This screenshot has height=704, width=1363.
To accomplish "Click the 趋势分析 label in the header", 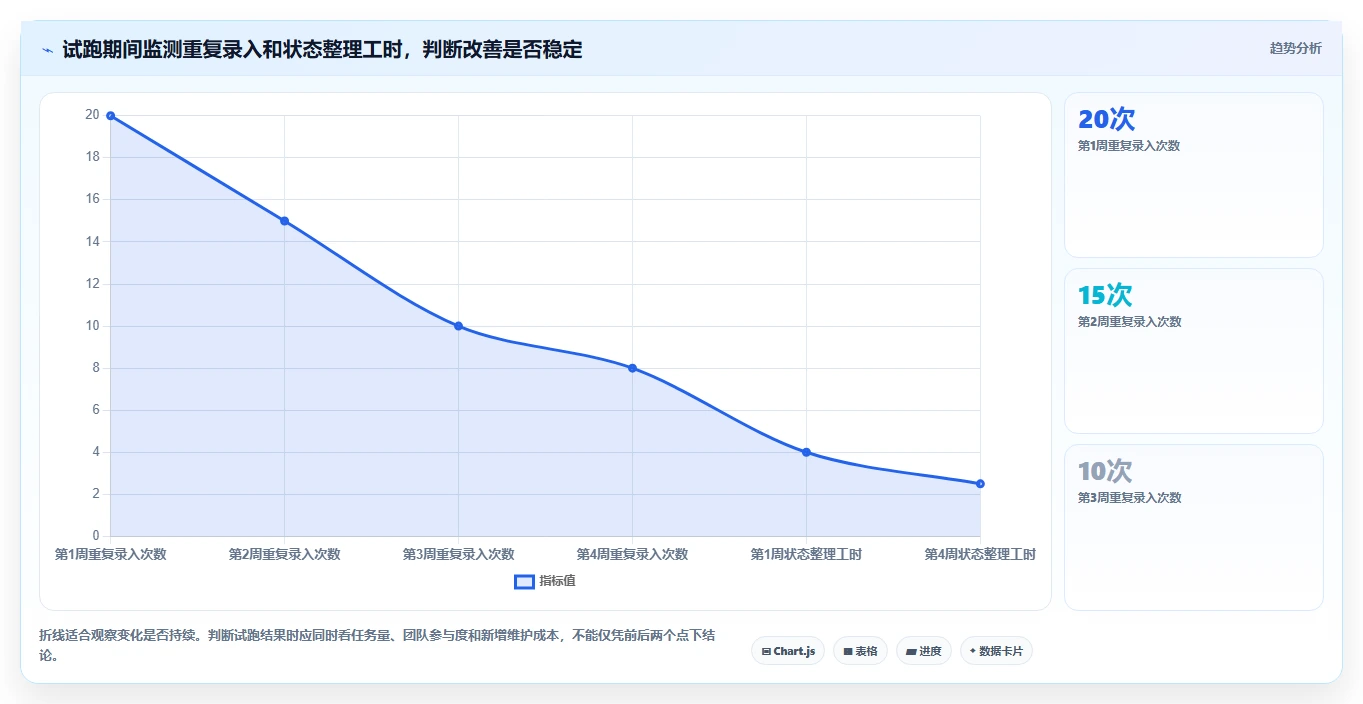I will pyautogui.click(x=1295, y=48).
